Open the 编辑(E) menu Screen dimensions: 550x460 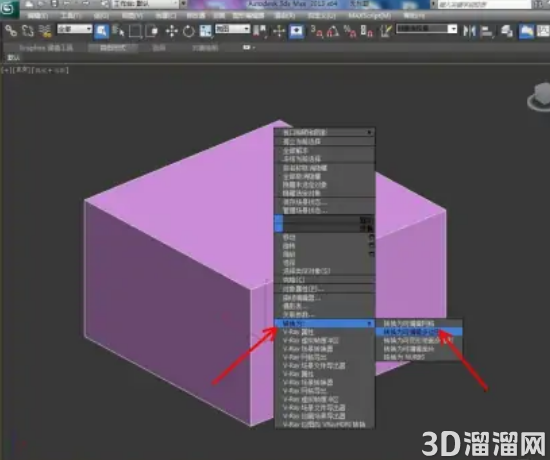(38, 16)
